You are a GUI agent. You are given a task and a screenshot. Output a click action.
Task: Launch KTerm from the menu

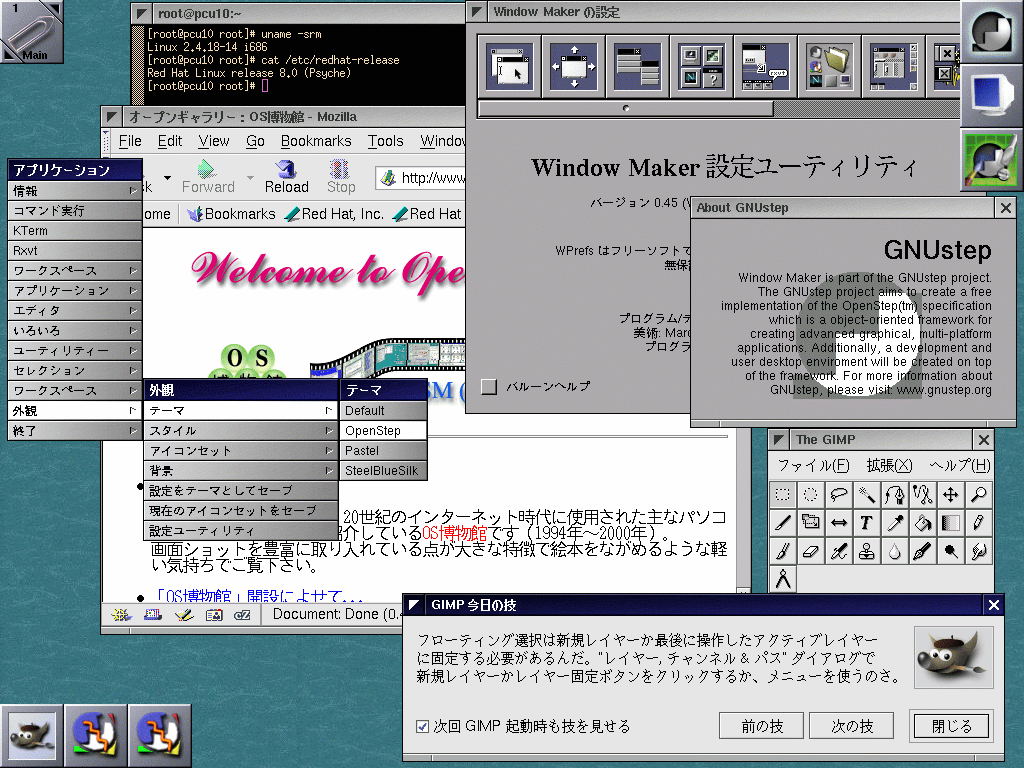coord(74,231)
